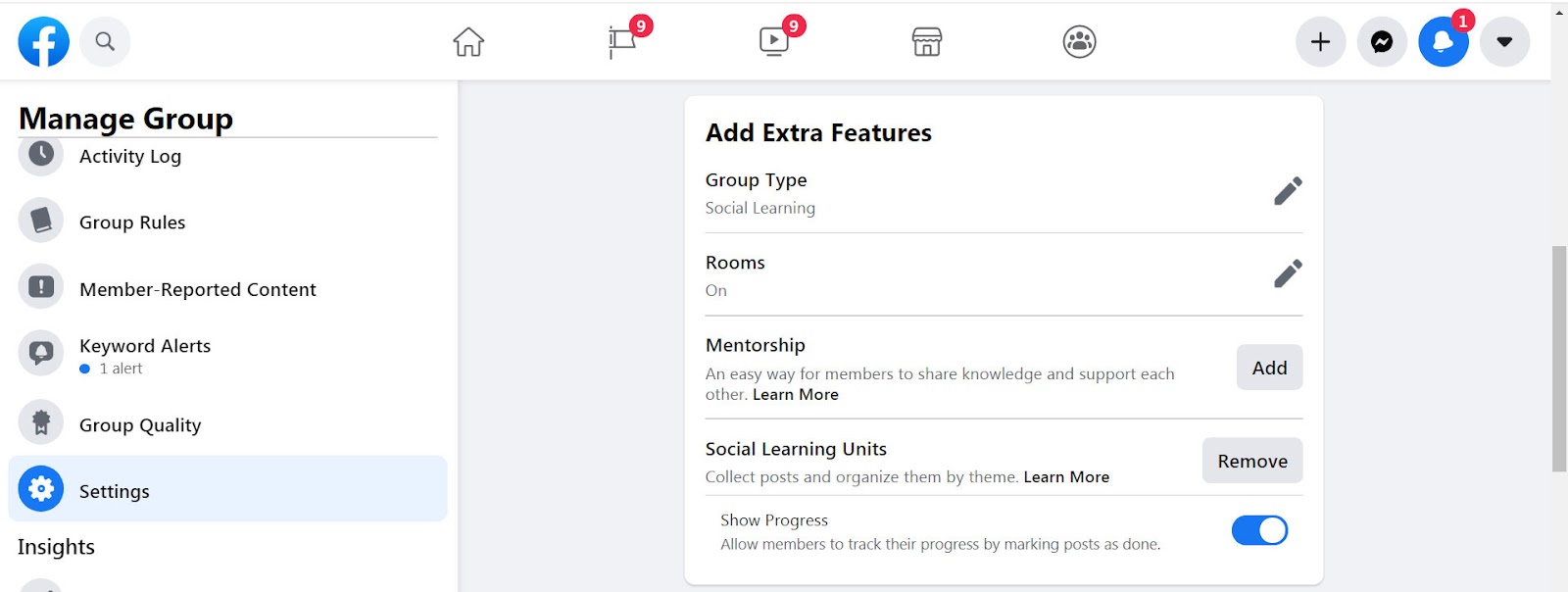Click the plus Create button

point(1321,42)
